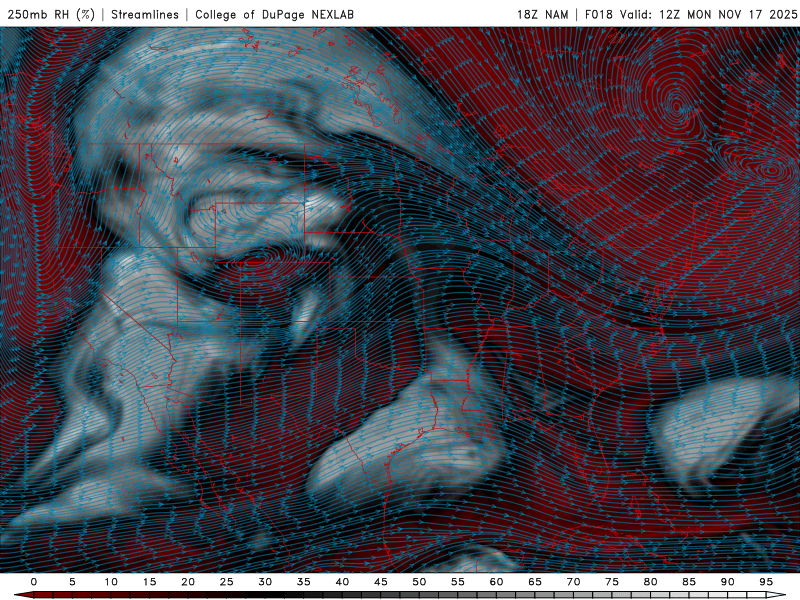The image size is (800, 600).
Task: Click the 10 value on the color scale
Action: pos(111,582)
